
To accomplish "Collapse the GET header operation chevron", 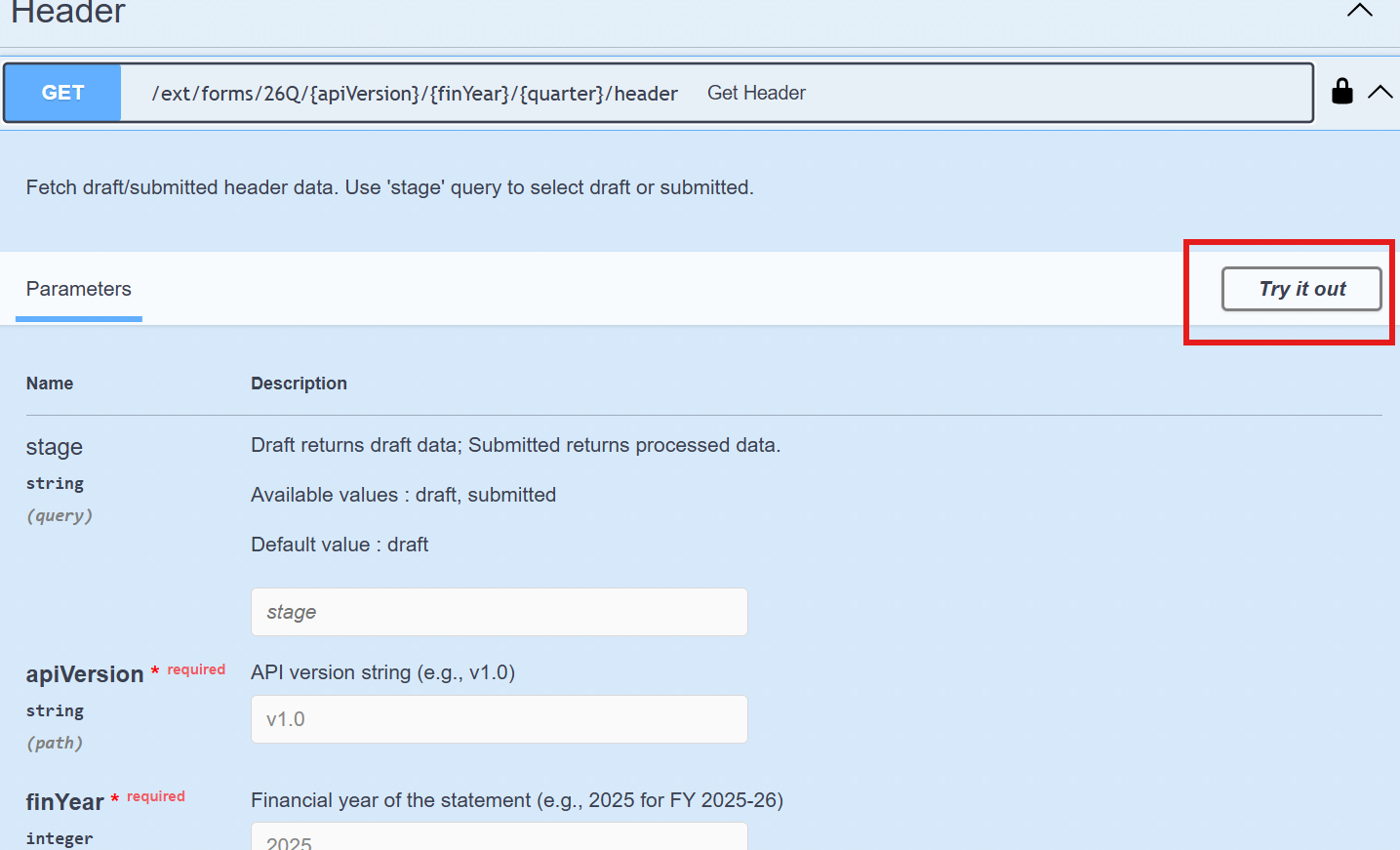I will [1380, 92].
